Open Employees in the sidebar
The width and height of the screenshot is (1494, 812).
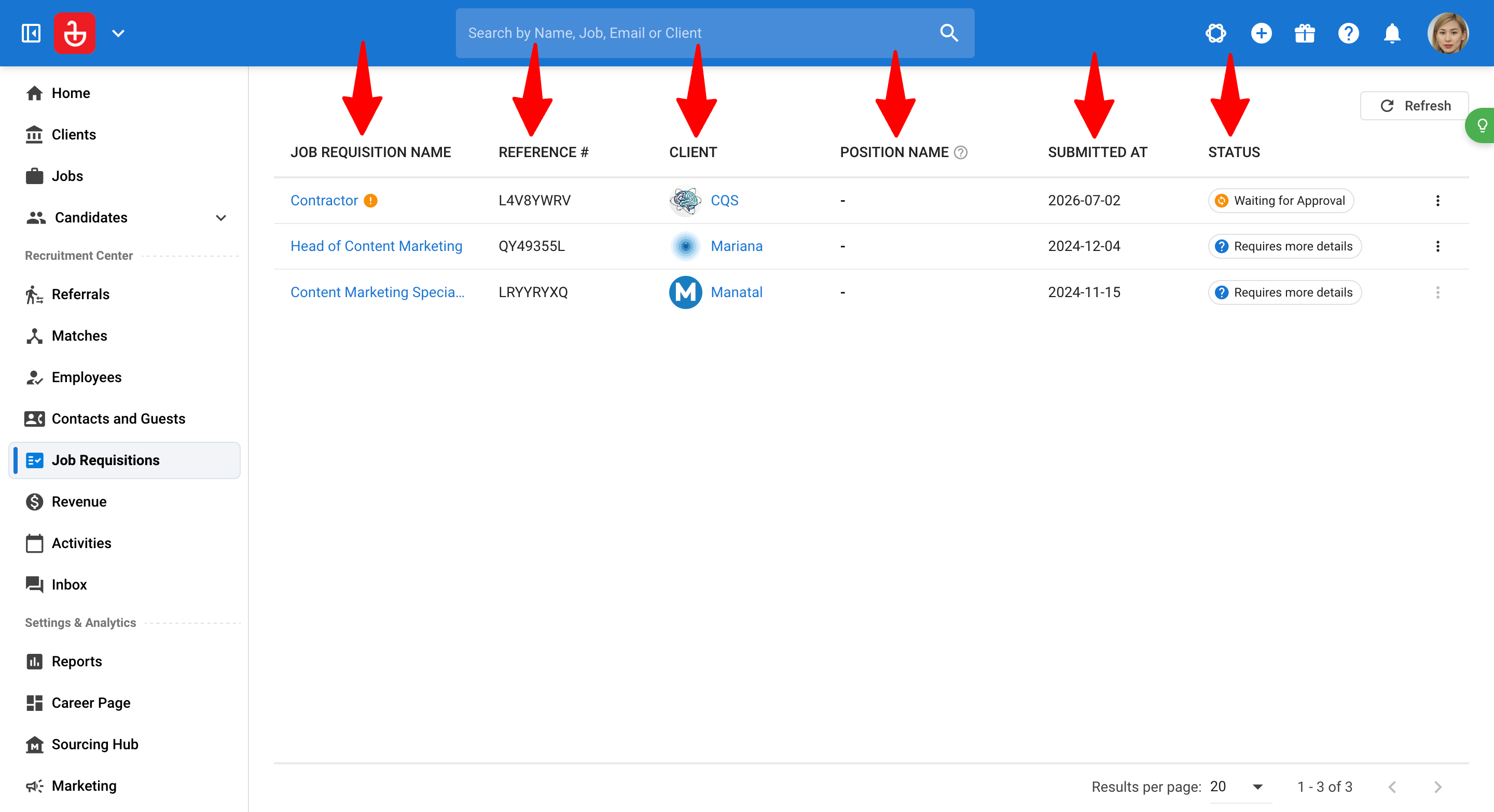tap(125, 377)
